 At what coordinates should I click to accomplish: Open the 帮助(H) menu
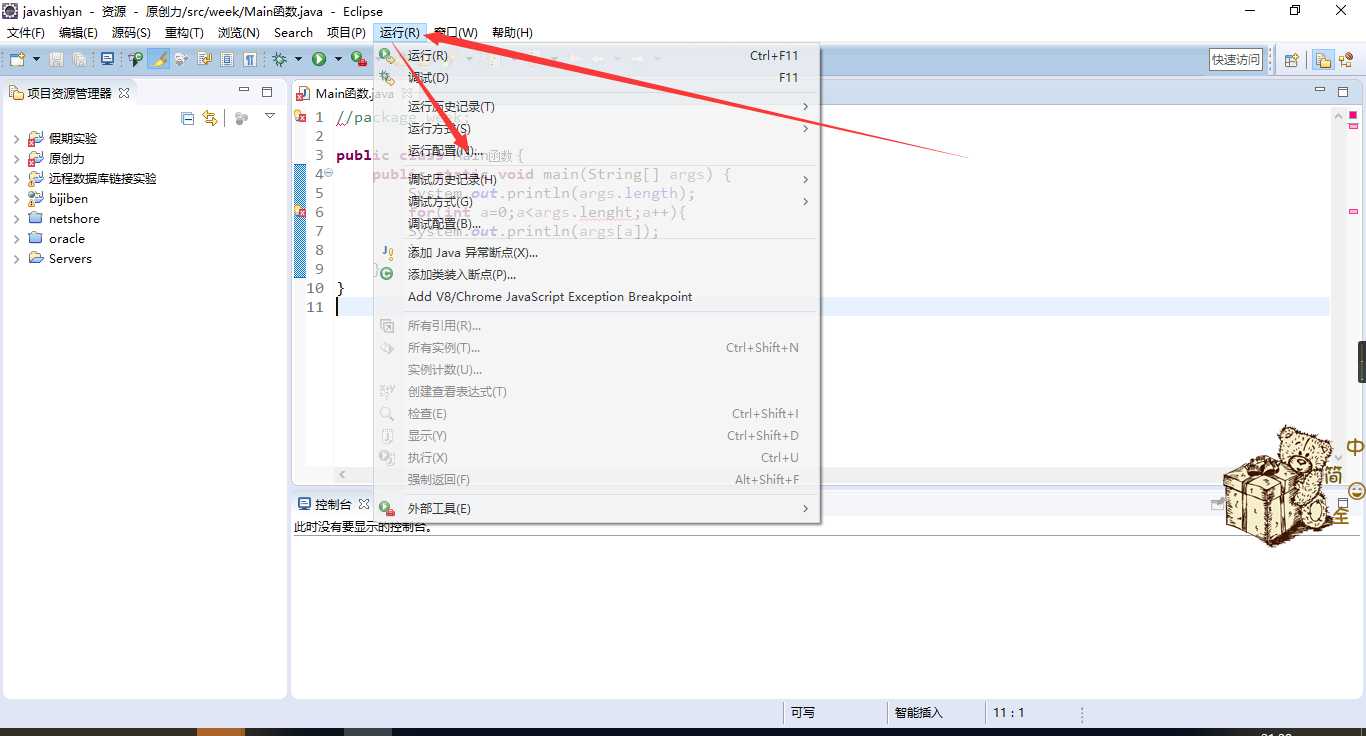click(x=512, y=33)
